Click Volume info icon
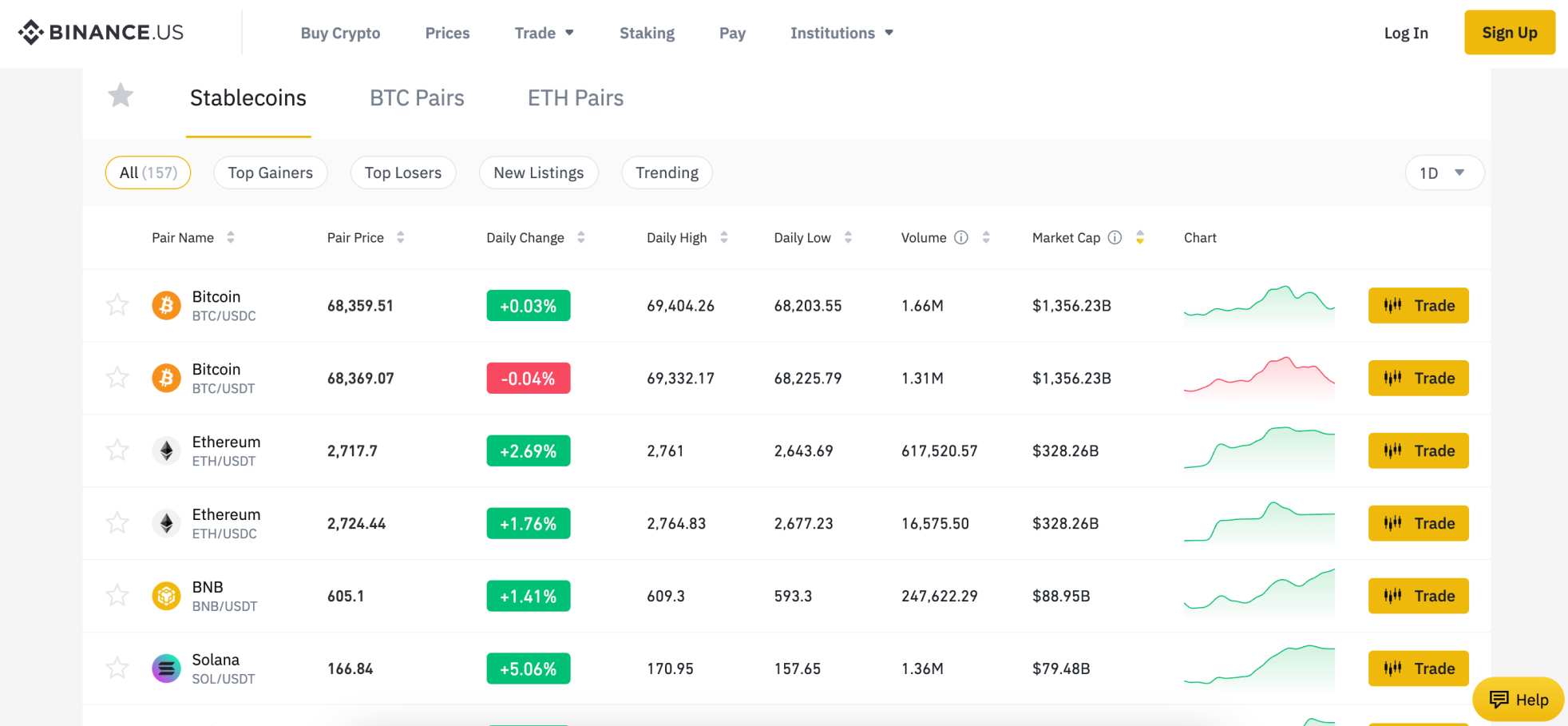Viewport: 1568px width, 726px height. (961, 237)
